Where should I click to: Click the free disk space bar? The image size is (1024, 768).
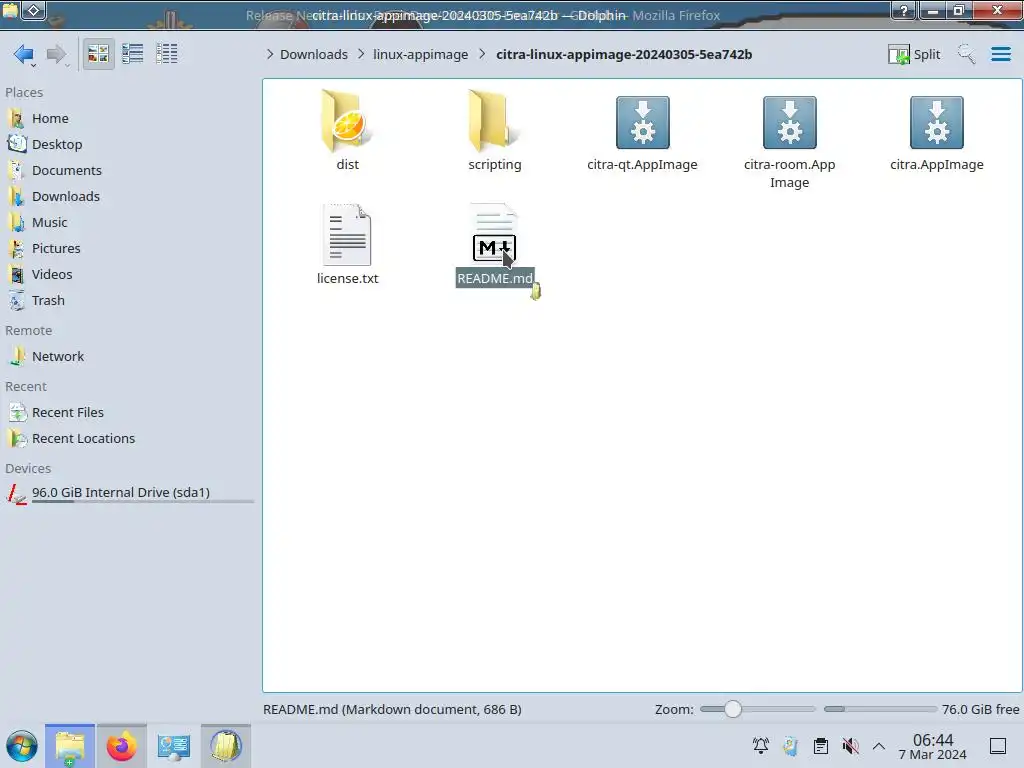880,709
